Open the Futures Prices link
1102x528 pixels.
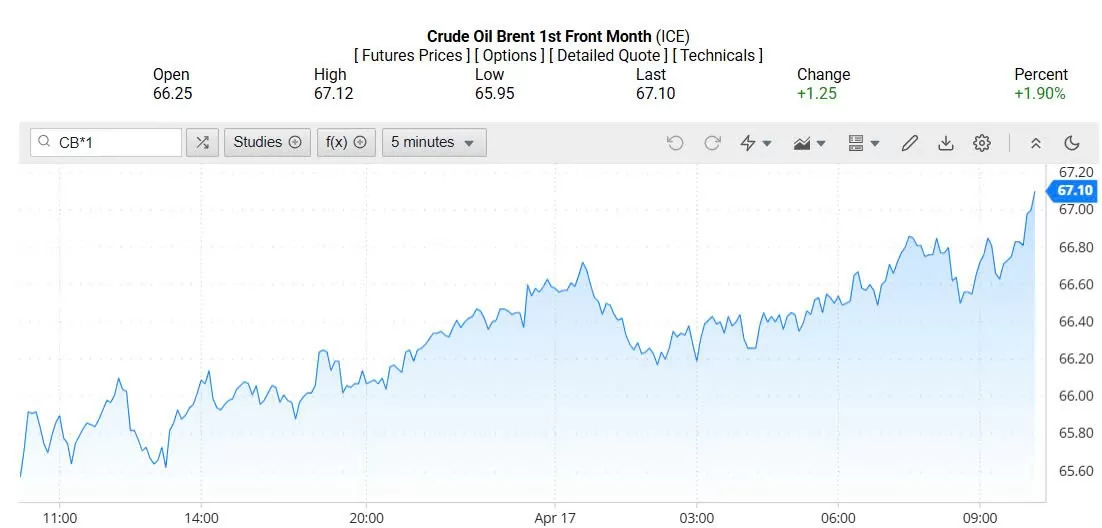(413, 56)
